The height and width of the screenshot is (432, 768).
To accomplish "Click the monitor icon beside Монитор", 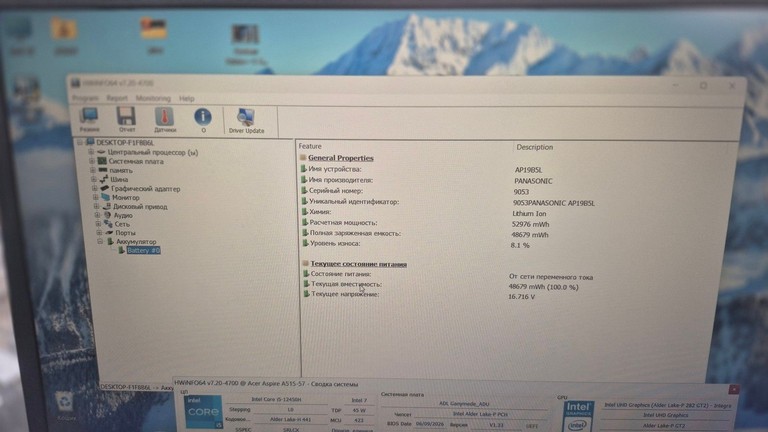I will 105,197.
